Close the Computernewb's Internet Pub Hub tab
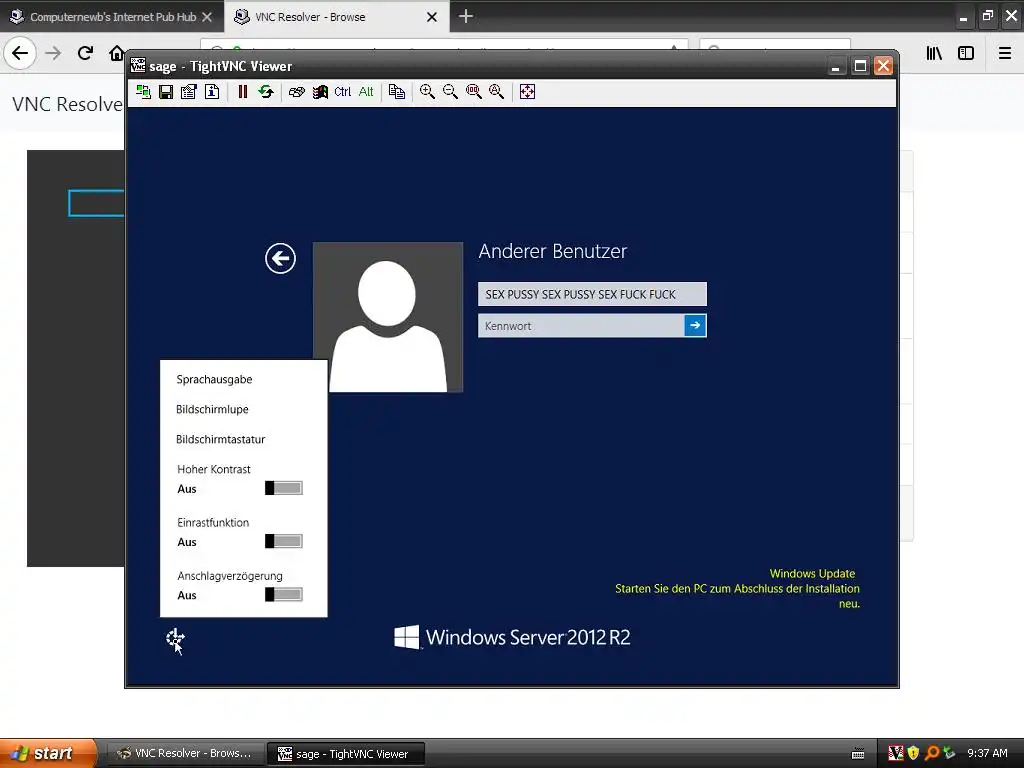This screenshot has height=768, width=1024. click(x=207, y=17)
